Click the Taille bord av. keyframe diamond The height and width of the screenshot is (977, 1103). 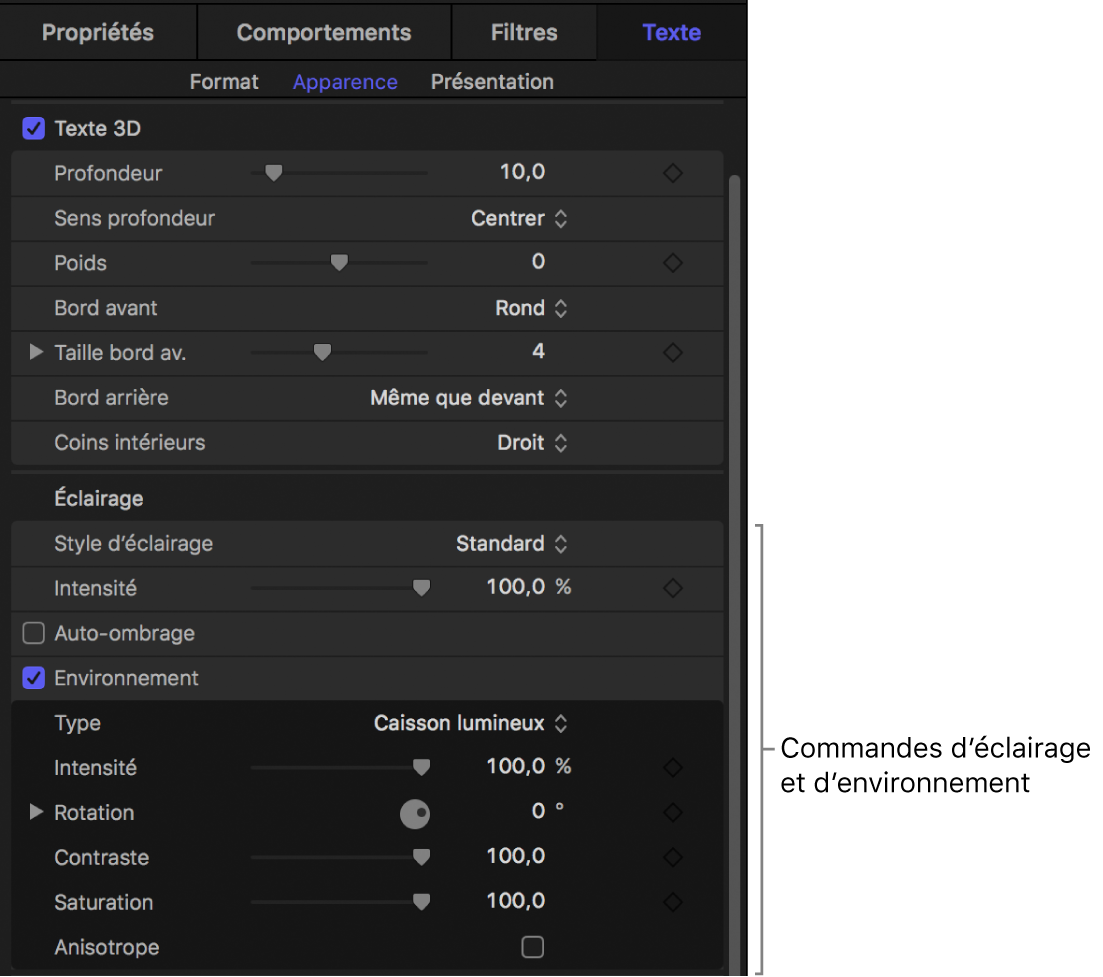[x=673, y=353]
